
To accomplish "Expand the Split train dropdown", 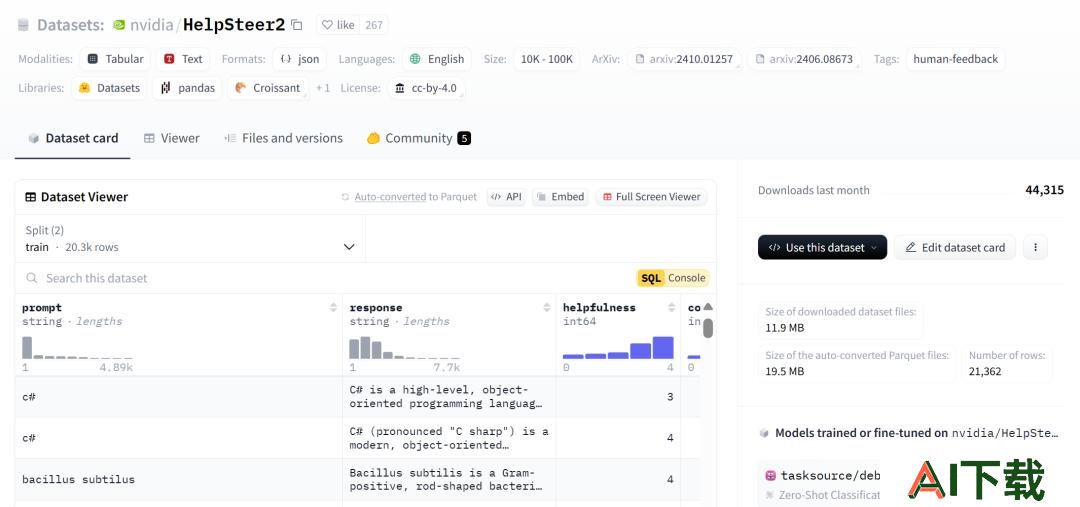I will (x=190, y=239).
